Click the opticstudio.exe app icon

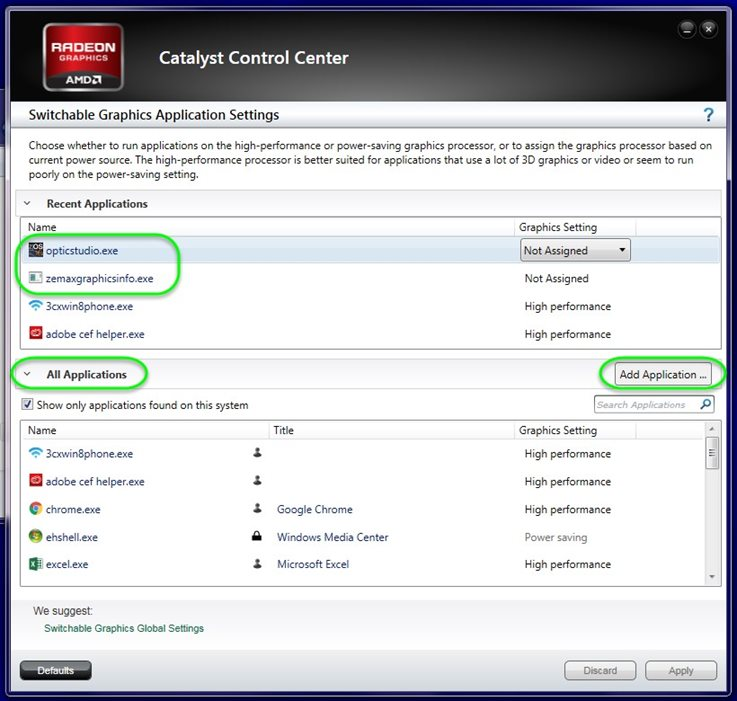point(36,250)
